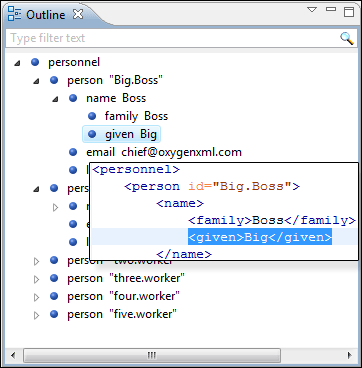Click the scrollbar right arrow
Image resolution: width=362 pixels, height=368 pixels.
coord(349,355)
